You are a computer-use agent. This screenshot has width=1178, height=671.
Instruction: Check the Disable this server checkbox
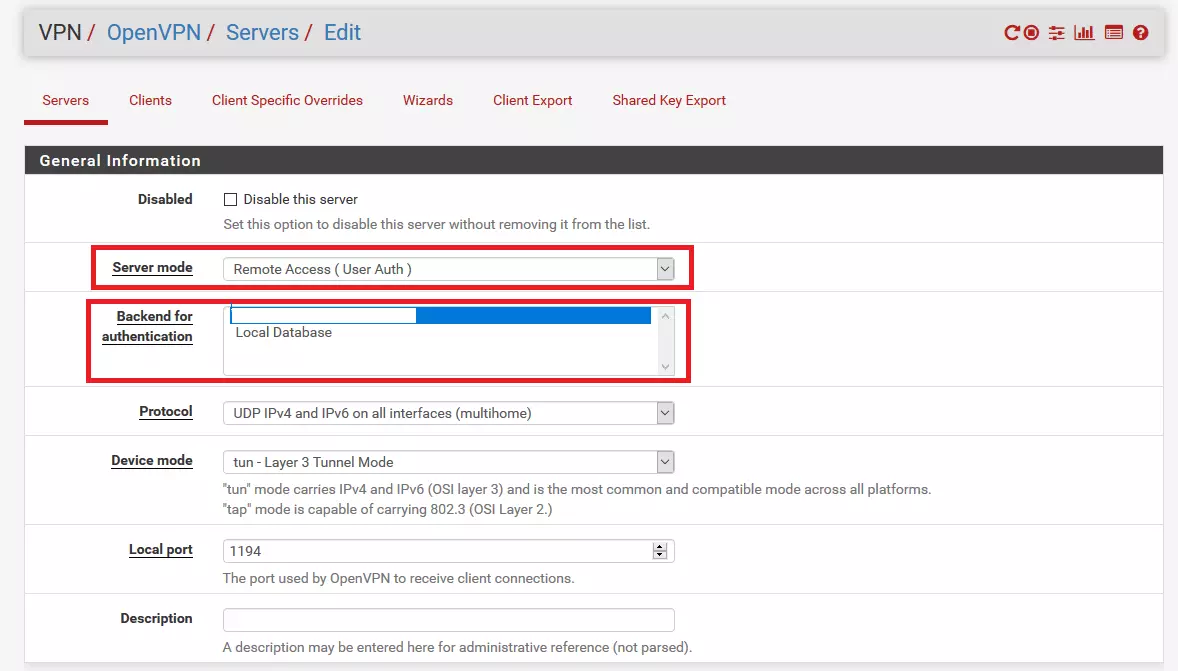230,199
